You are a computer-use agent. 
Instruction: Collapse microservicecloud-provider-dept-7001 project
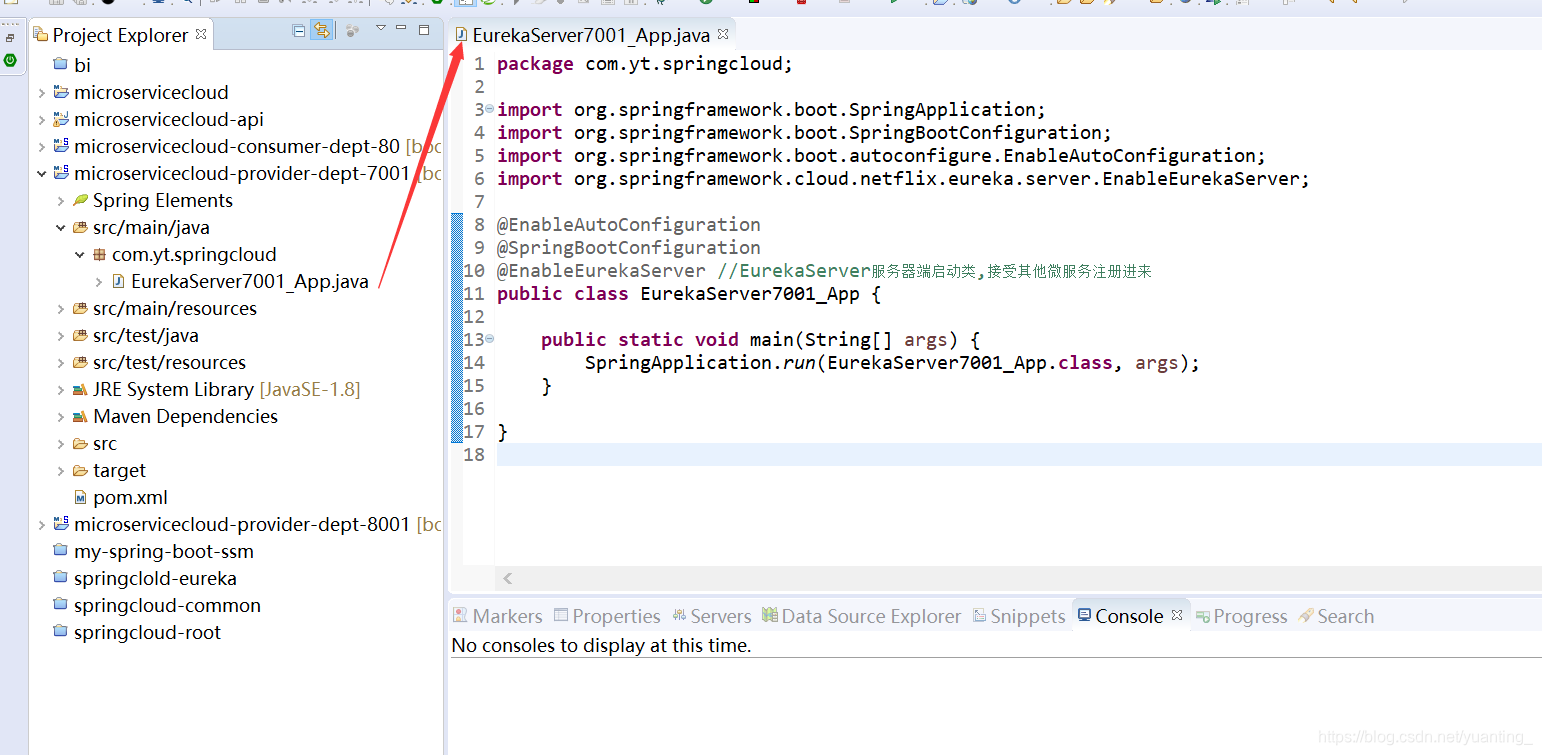[x=41, y=174]
